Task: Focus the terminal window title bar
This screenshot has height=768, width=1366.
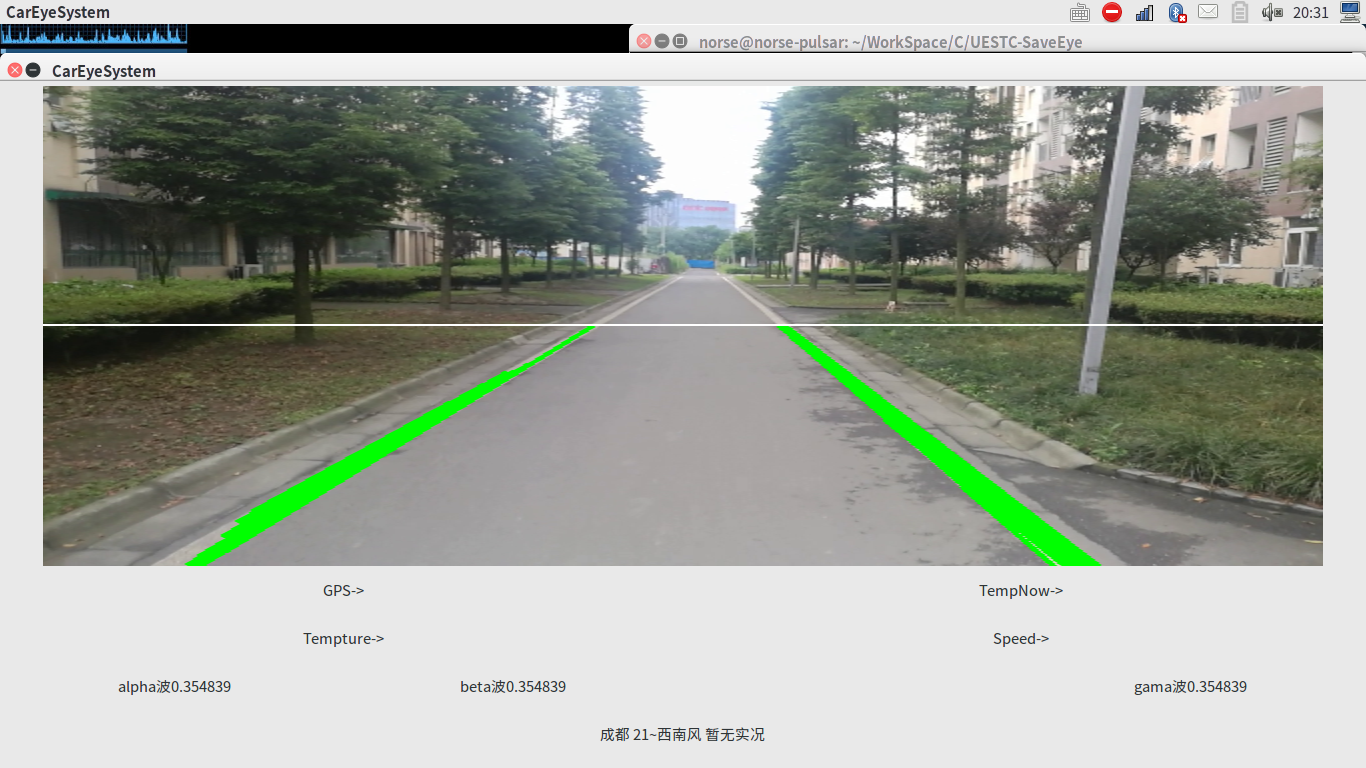Action: click(x=998, y=41)
